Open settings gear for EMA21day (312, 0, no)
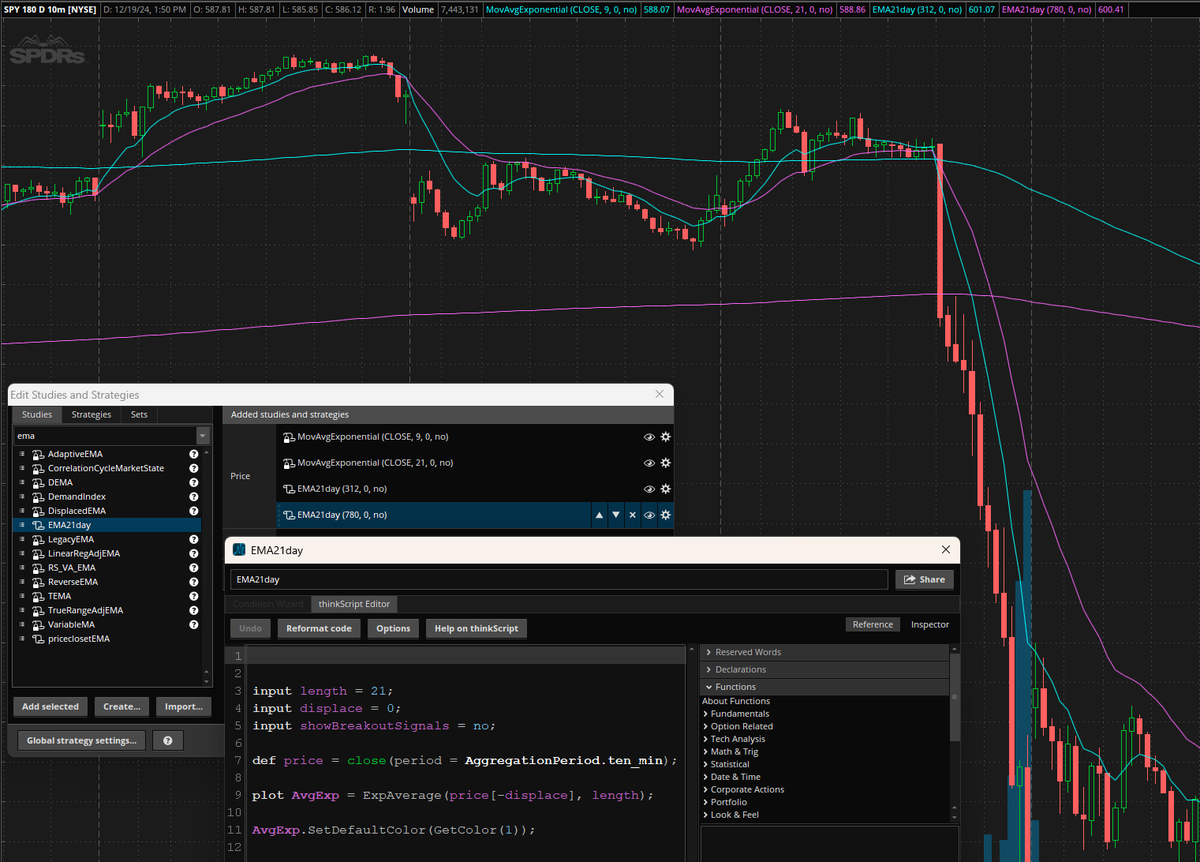Viewport: 1200px width, 862px height. pyautogui.click(x=665, y=489)
